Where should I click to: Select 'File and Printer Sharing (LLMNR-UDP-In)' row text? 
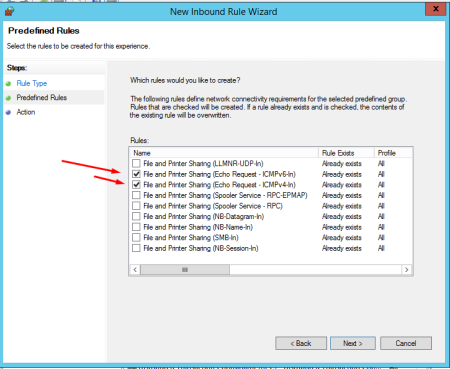click(203, 164)
